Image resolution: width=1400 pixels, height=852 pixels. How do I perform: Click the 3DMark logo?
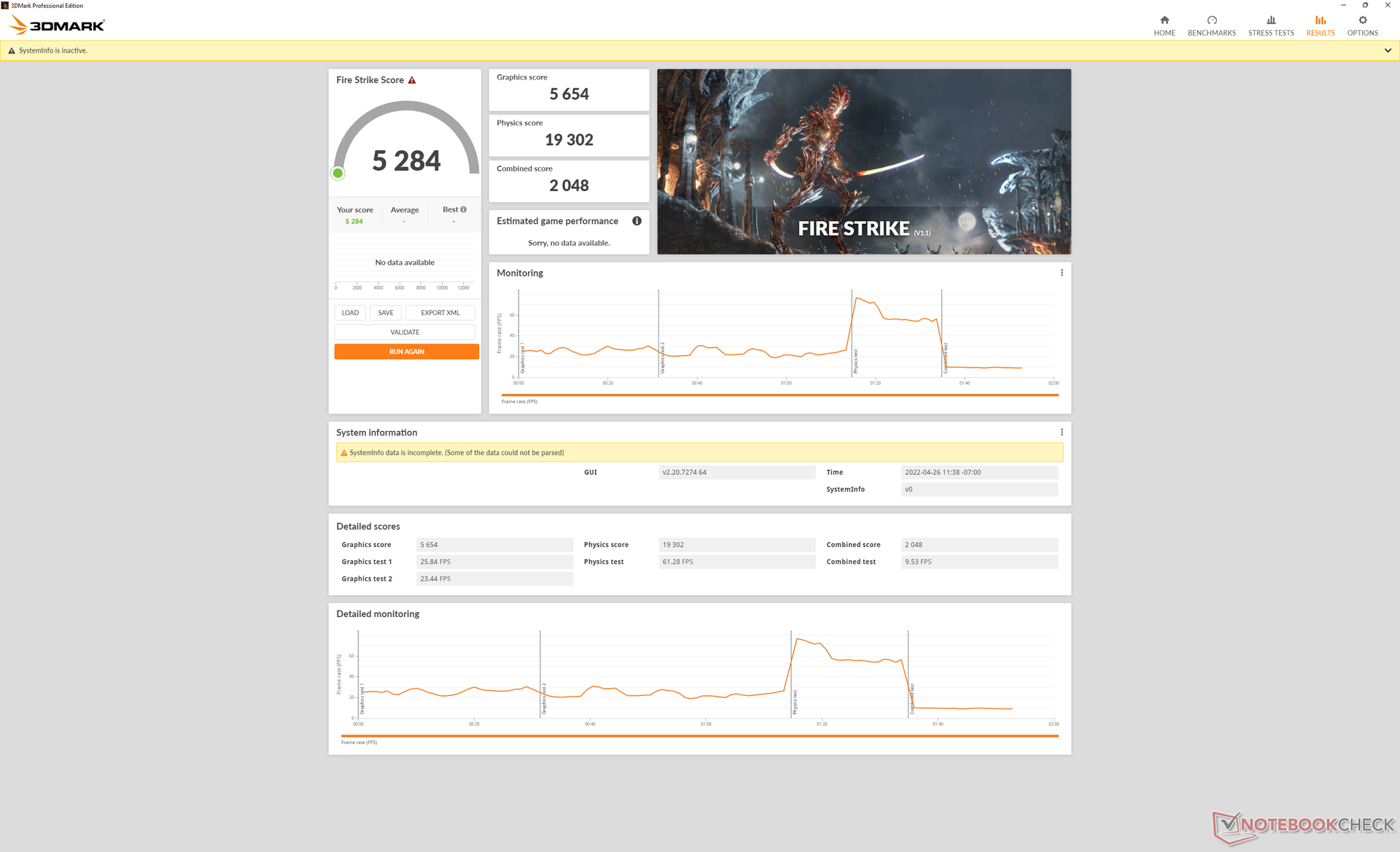pyautogui.click(x=58, y=26)
